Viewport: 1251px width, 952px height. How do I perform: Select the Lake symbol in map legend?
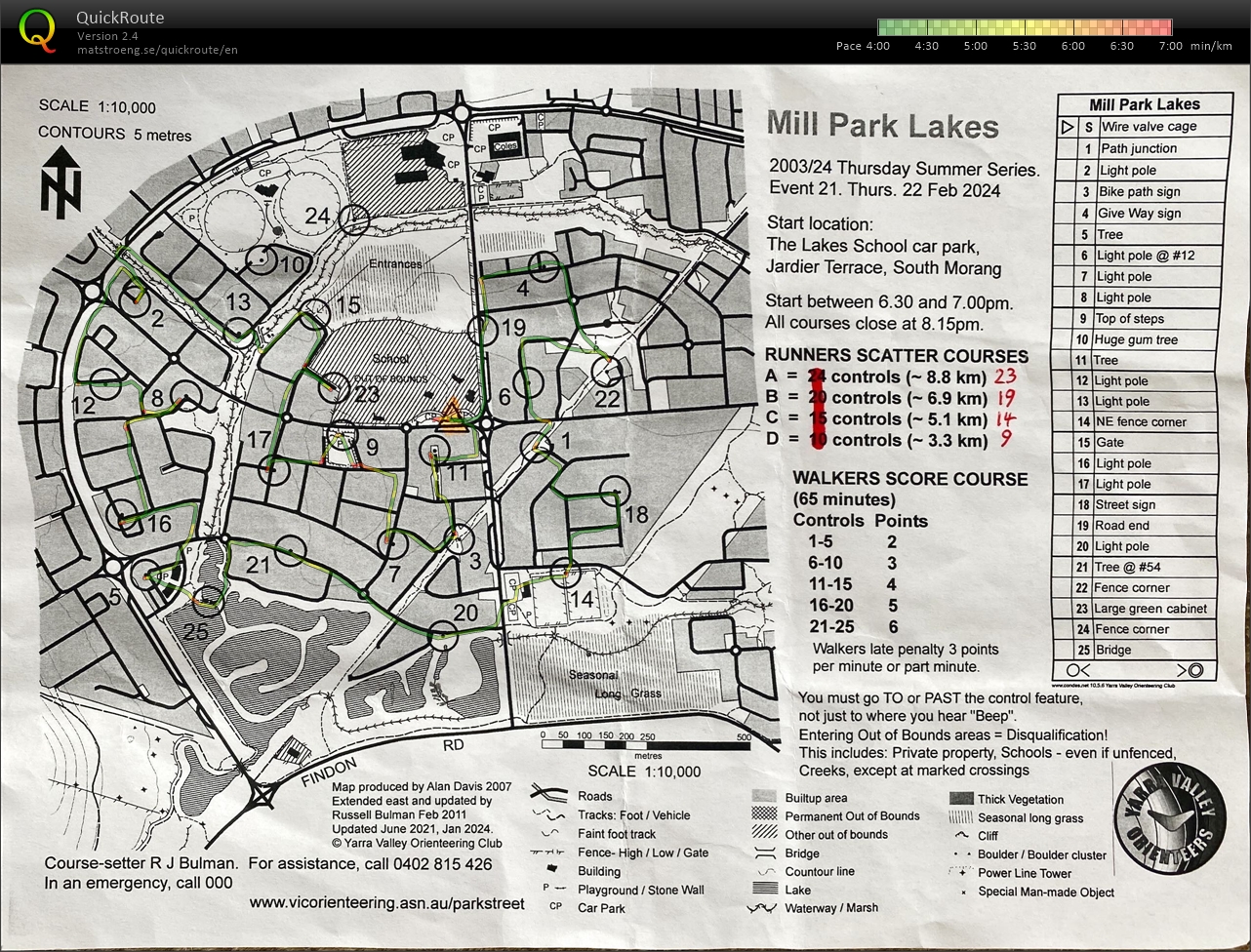tap(766, 890)
